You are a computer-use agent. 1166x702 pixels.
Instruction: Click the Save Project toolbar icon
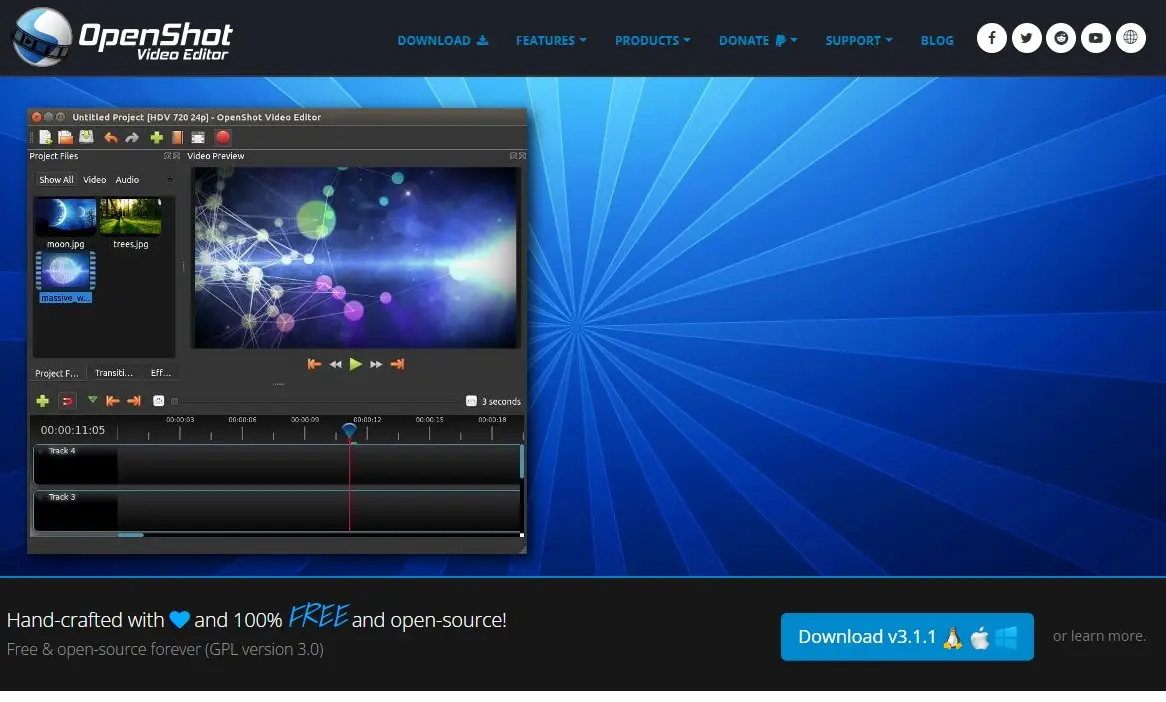point(86,138)
